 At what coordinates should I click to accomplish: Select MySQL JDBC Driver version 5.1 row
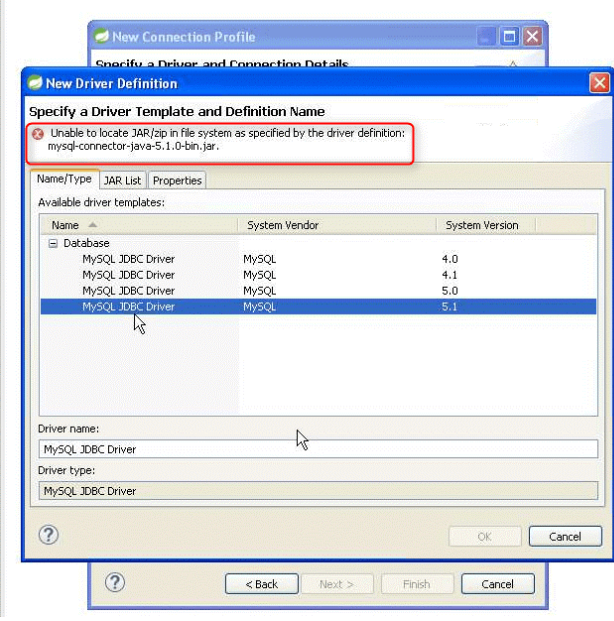coord(318,307)
